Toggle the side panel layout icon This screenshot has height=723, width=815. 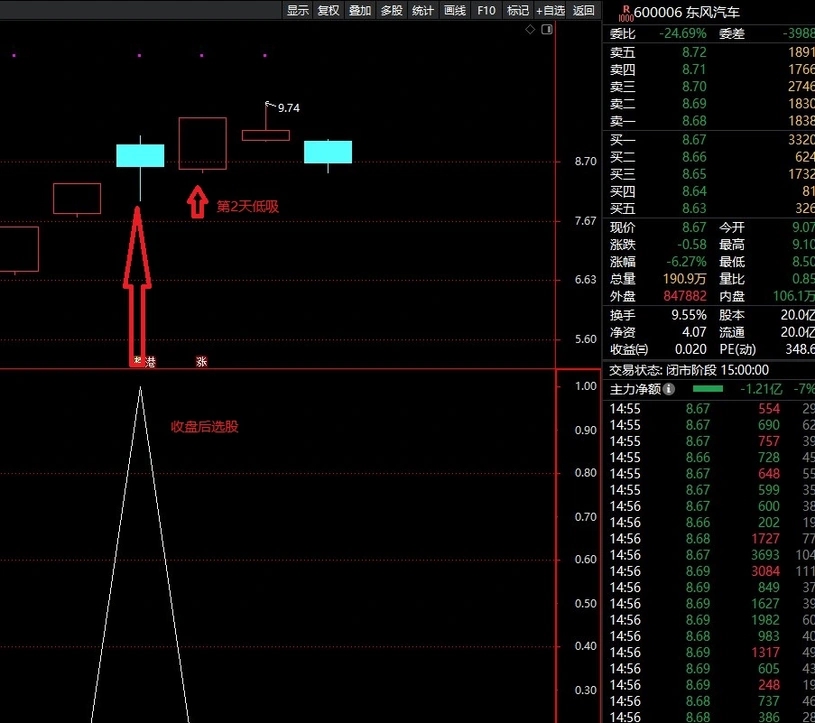546,30
